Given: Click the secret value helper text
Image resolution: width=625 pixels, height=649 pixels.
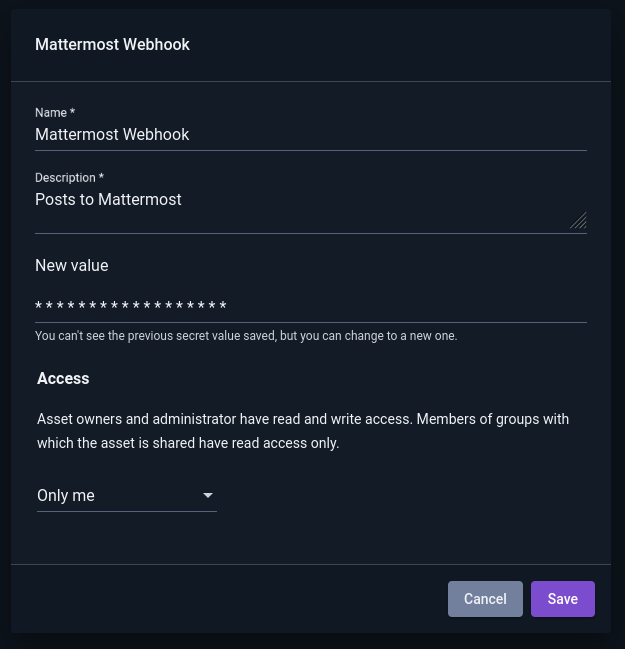Looking at the screenshot, I should click(246, 336).
